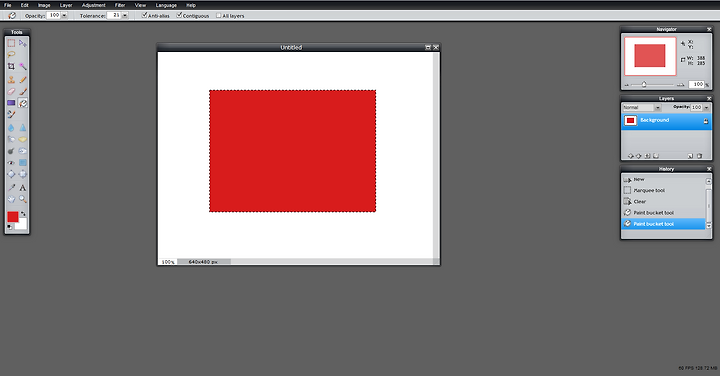The width and height of the screenshot is (720, 376).
Task: Open the Edit menu
Action: click(25, 5)
